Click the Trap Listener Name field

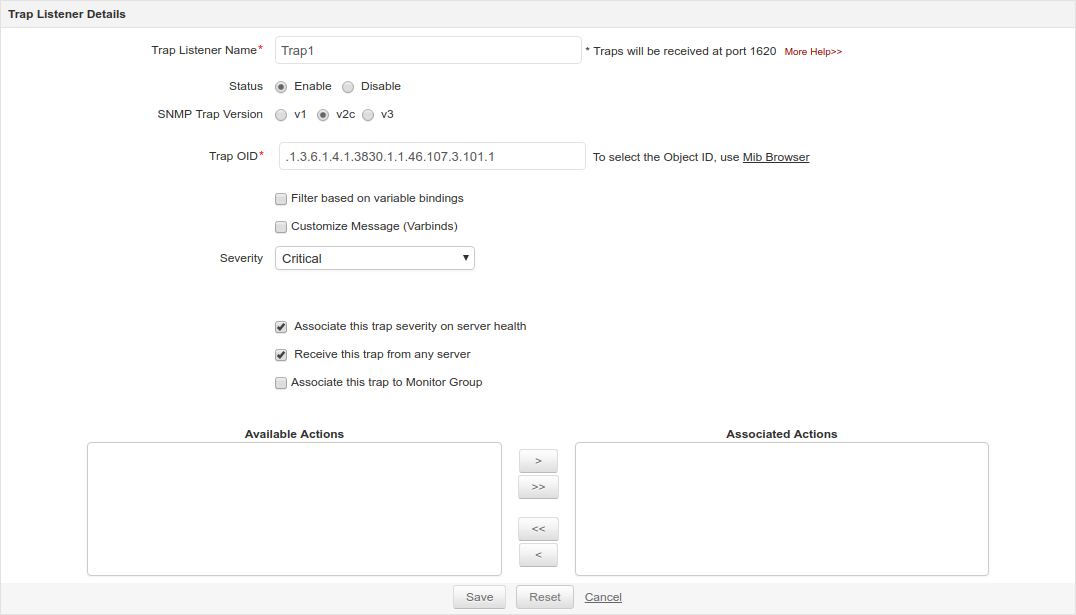click(428, 50)
